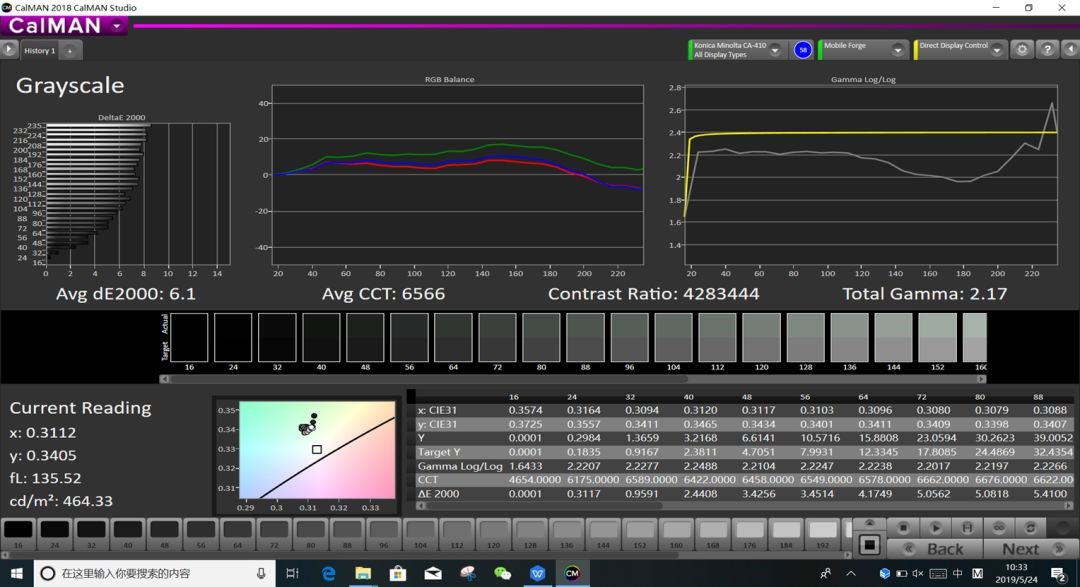Open CalMAN settings gear icon

click(x=1021, y=49)
